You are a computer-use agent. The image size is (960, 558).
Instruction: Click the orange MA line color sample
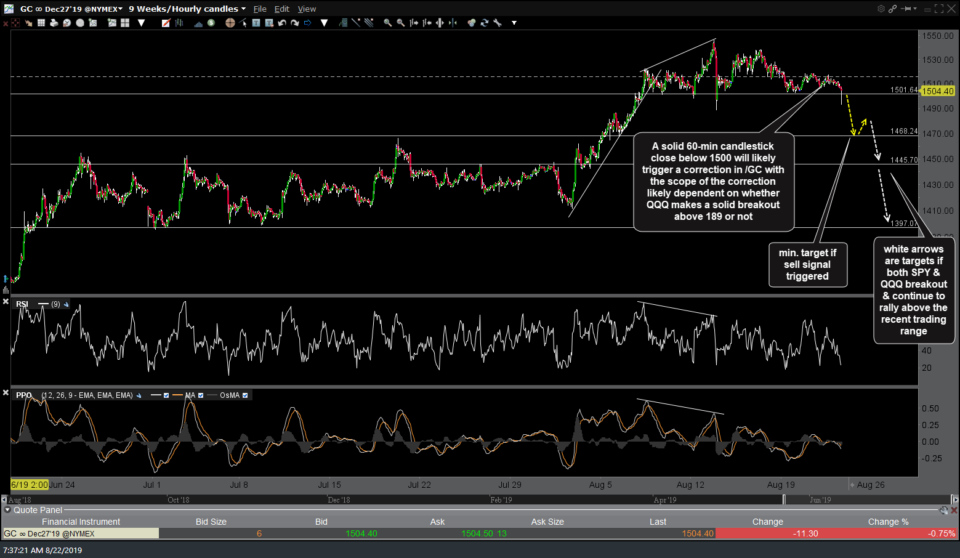[x=178, y=395]
